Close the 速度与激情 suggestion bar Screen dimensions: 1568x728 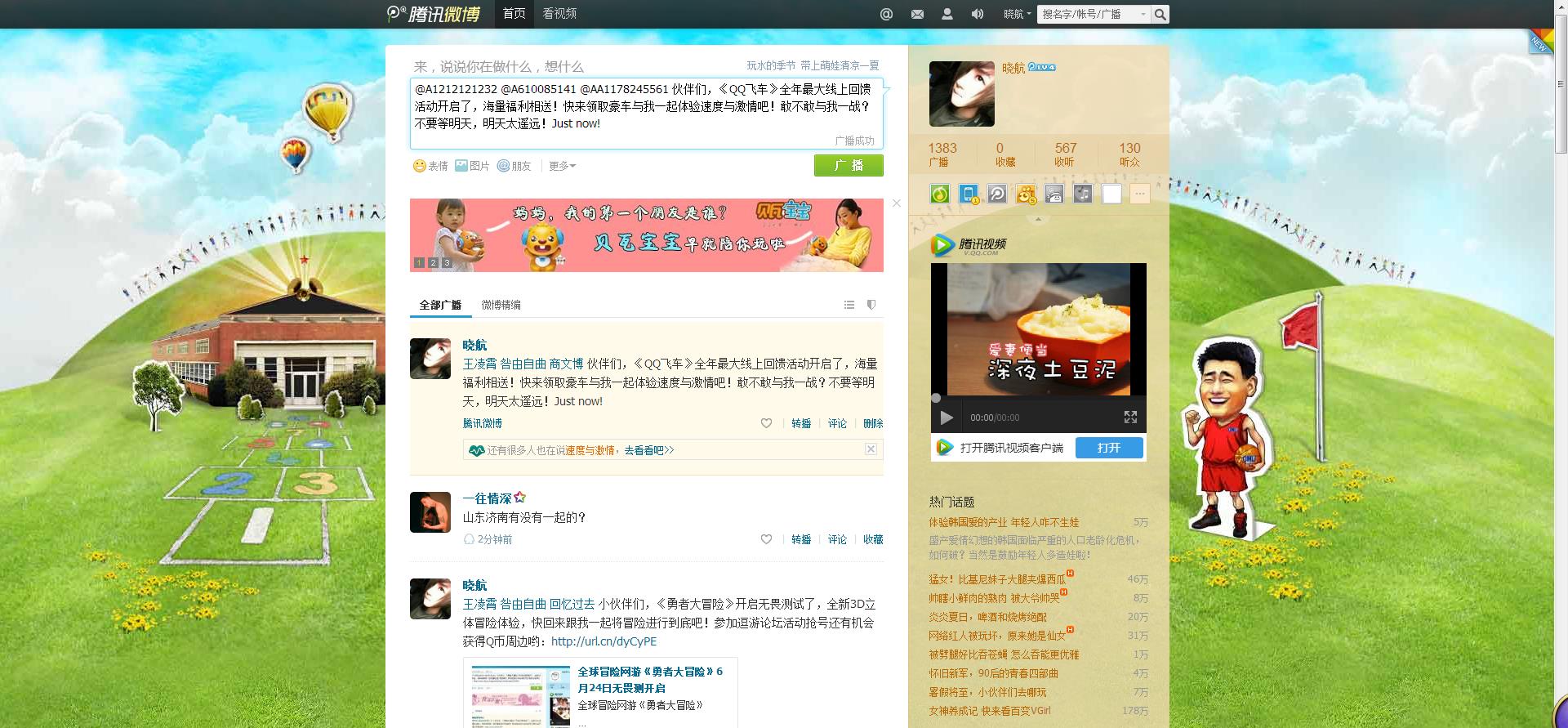point(871,449)
